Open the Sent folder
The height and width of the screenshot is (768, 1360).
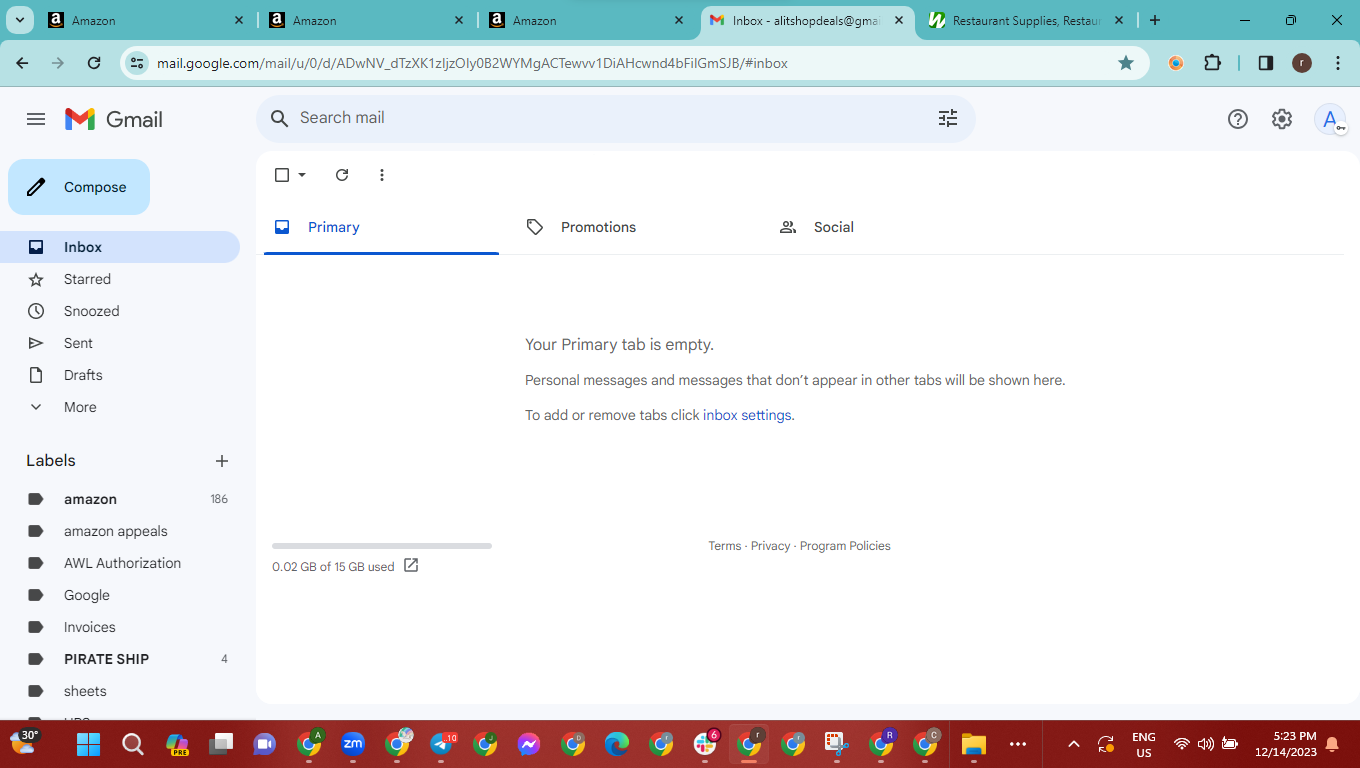(x=120, y=343)
